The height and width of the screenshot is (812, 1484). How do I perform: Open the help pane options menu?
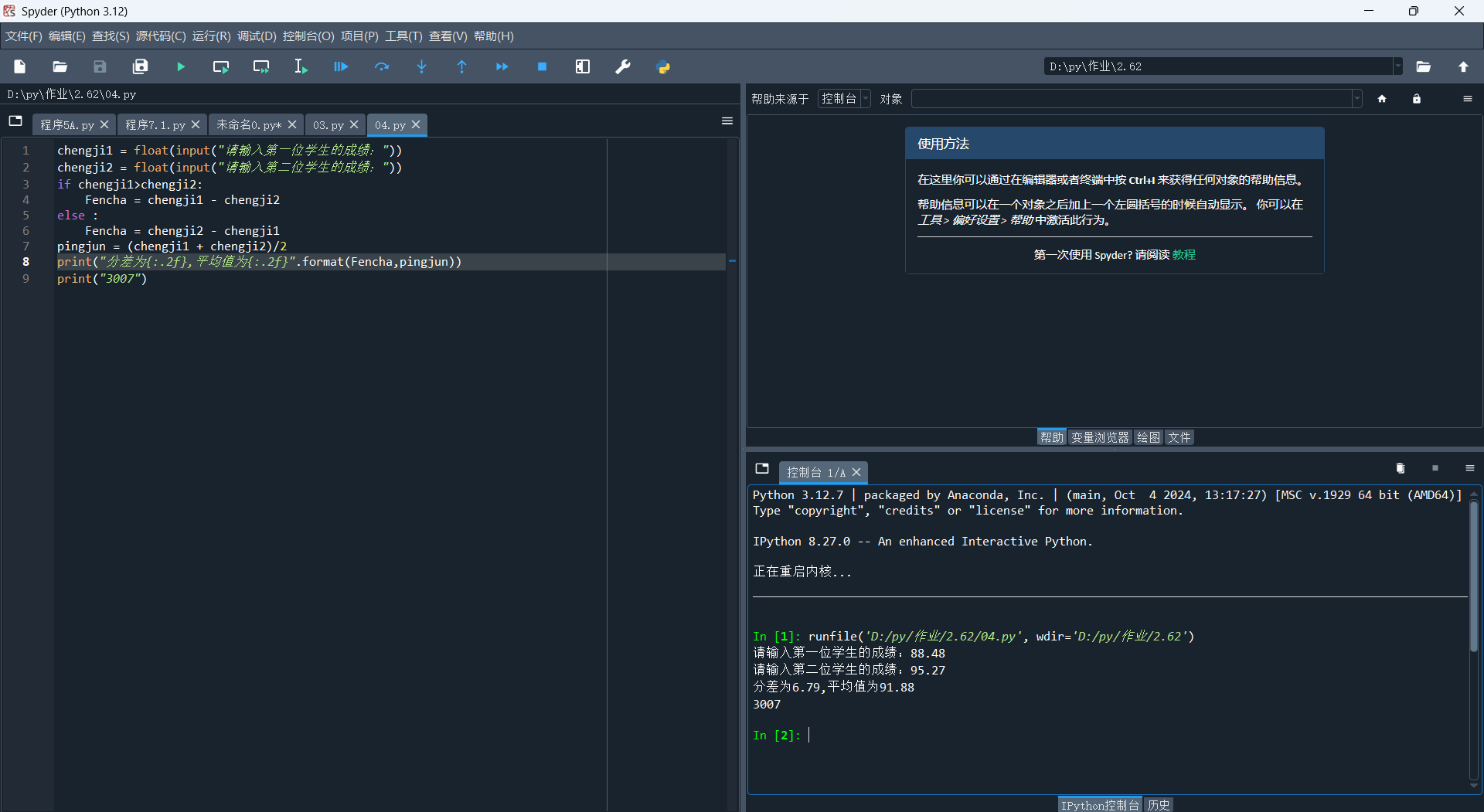1468,99
